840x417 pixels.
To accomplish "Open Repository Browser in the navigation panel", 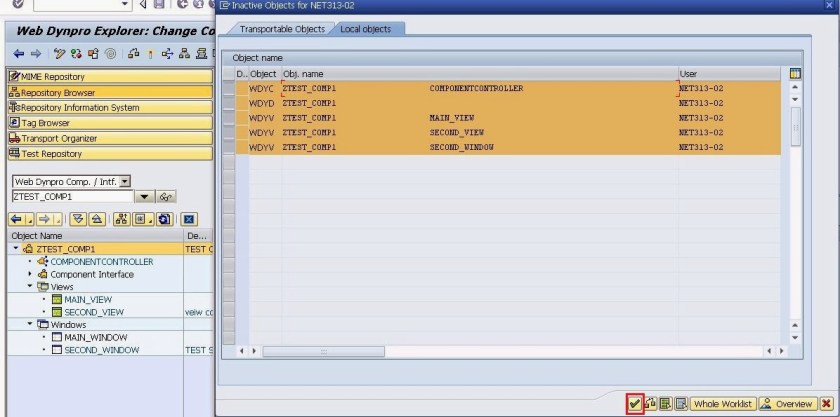I will coord(110,92).
